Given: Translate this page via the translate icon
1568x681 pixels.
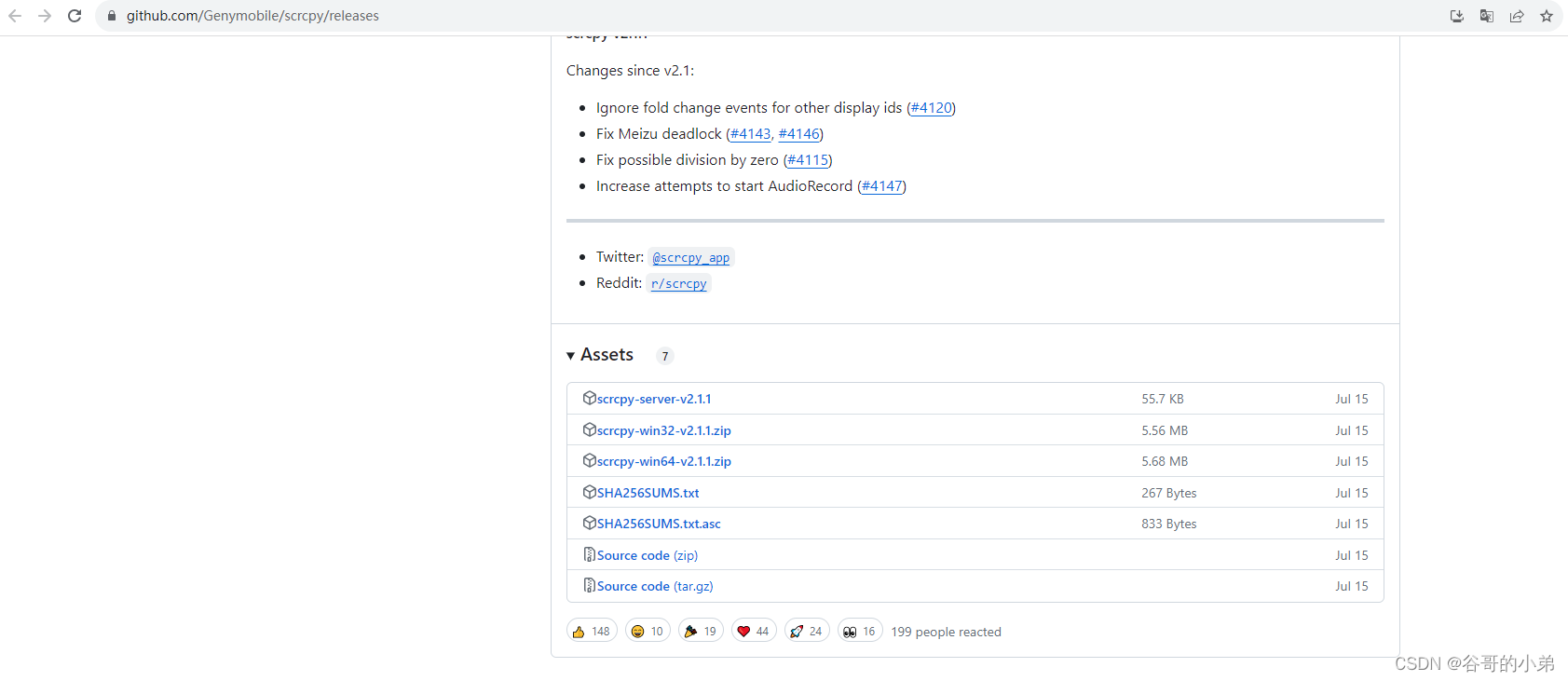Looking at the screenshot, I should click(1487, 16).
